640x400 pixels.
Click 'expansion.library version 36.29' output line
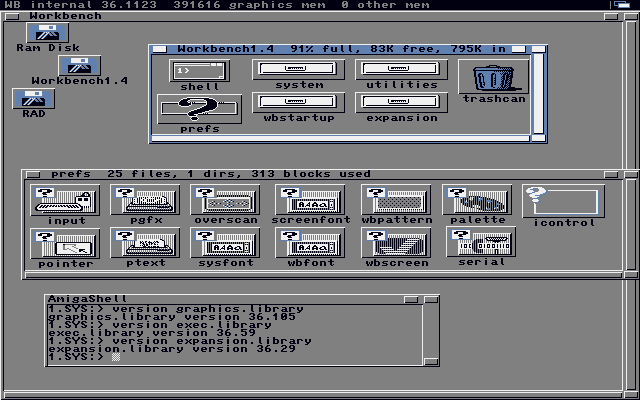(172, 349)
